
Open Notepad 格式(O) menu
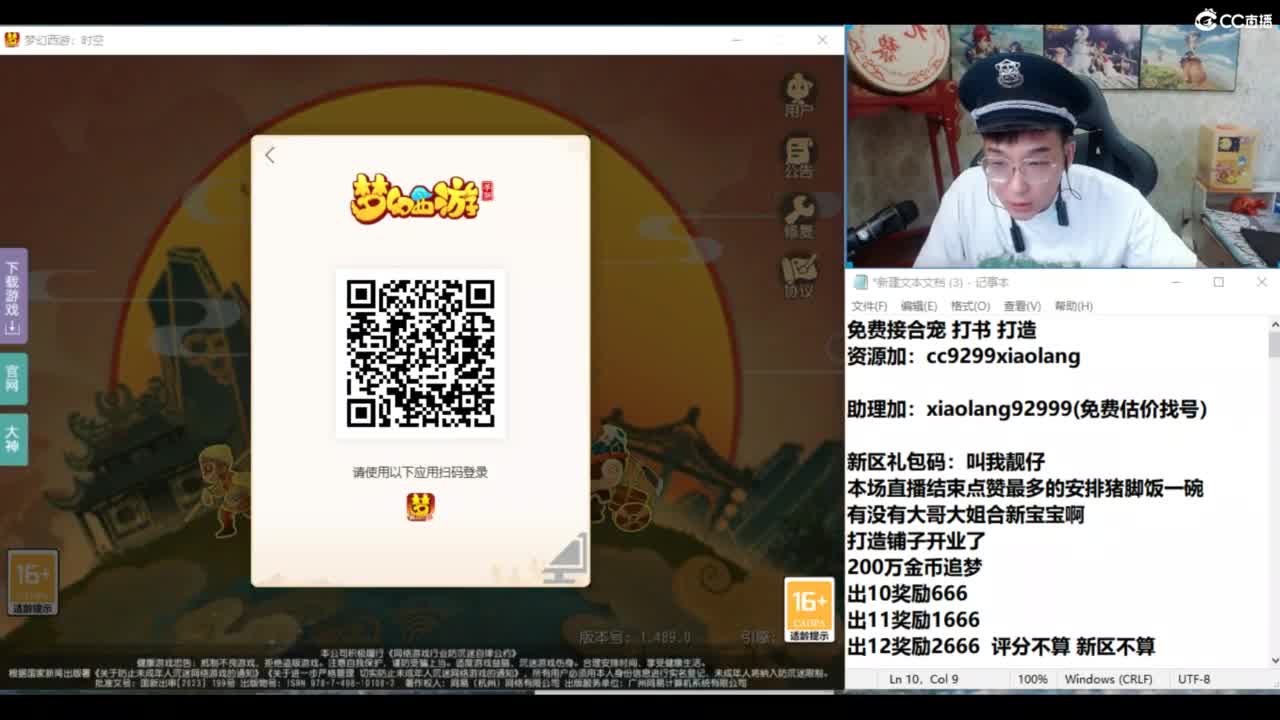tap(970, 306)
